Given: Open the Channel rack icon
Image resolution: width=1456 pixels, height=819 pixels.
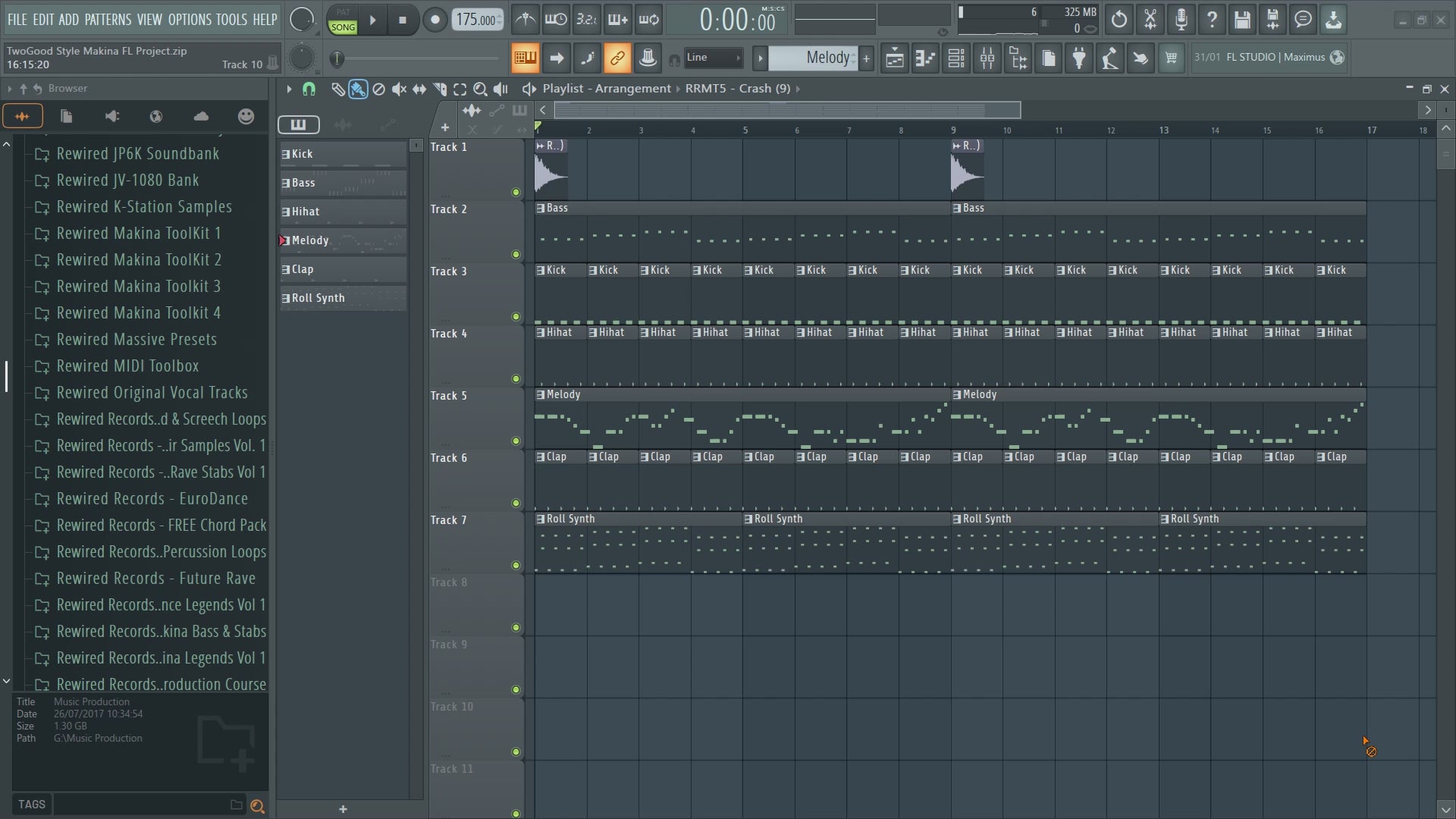Looking at the screenshot, I should (x=956, y=58).
